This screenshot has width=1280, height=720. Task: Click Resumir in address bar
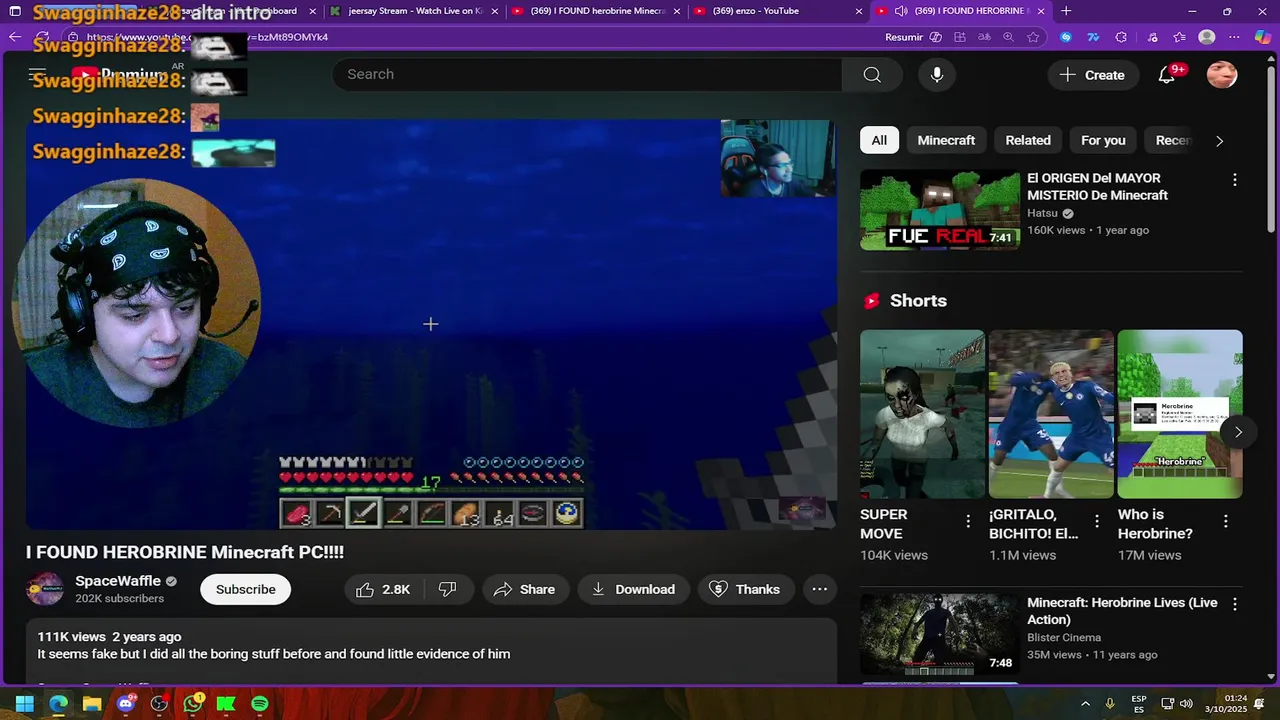point(904,37)
